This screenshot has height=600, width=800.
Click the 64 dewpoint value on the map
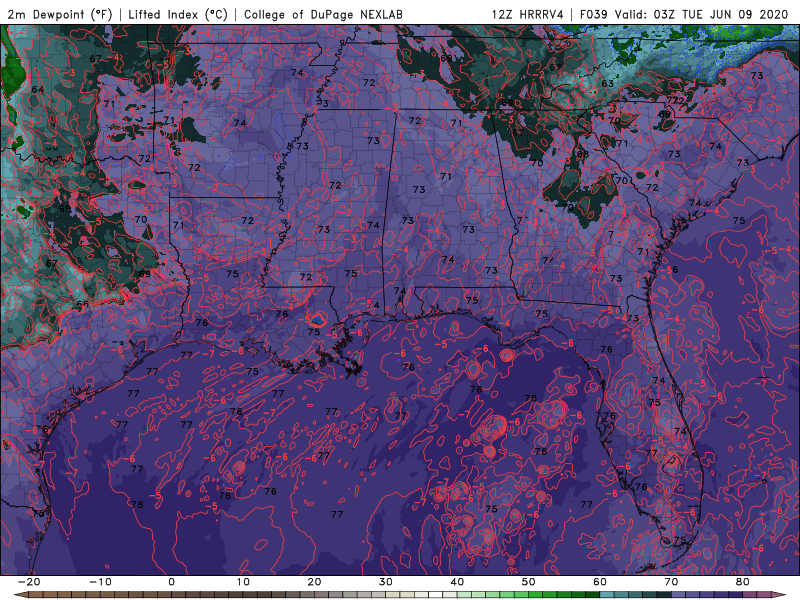click(38, 89)
